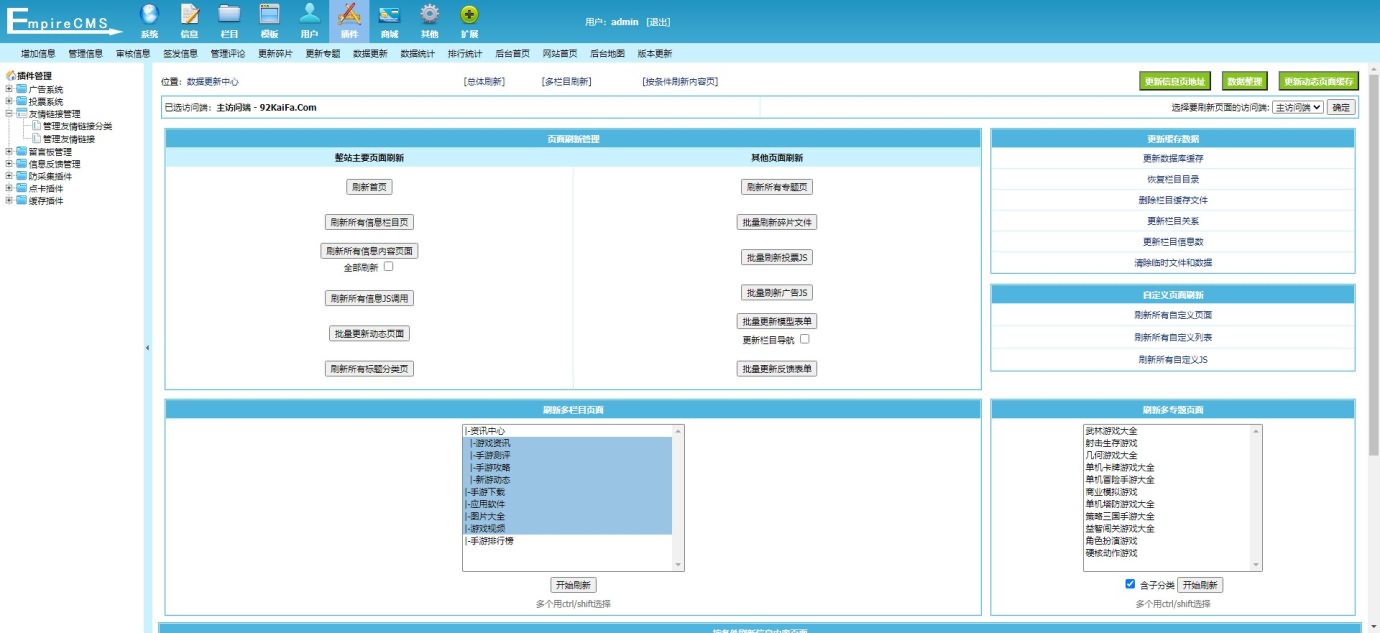
Task: Click scroll-up arrow of 专题 listbox
Action: [1256, 430]
